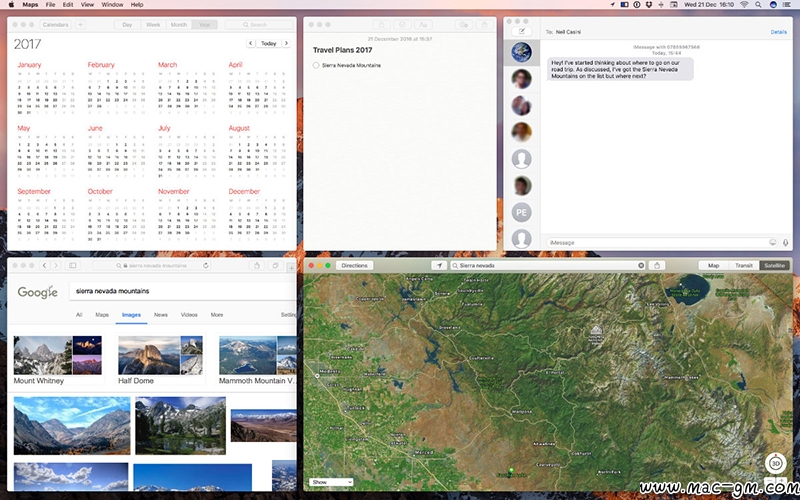Click the plus add event button in Calendar
800x500 pixels.
coord(80,24)
